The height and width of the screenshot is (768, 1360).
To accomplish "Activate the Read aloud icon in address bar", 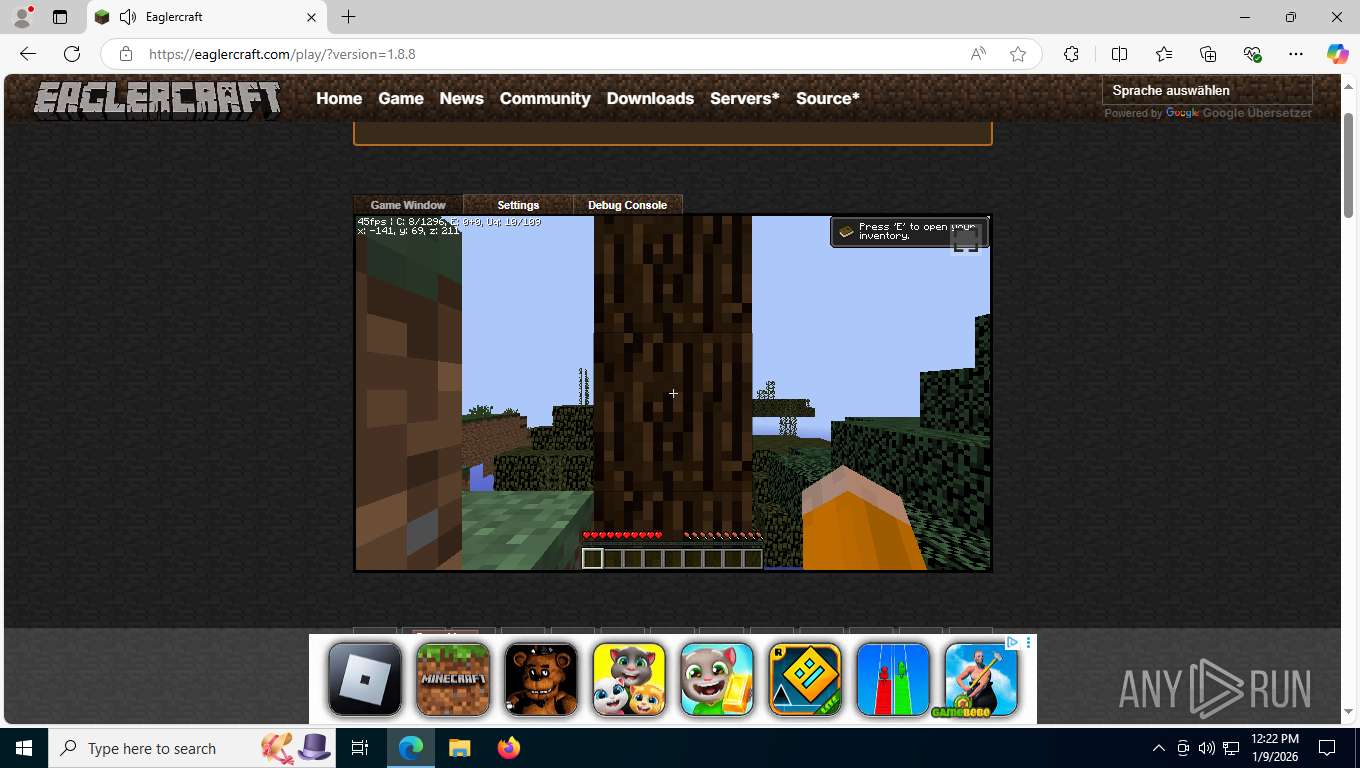I will [x=978, y=54].
